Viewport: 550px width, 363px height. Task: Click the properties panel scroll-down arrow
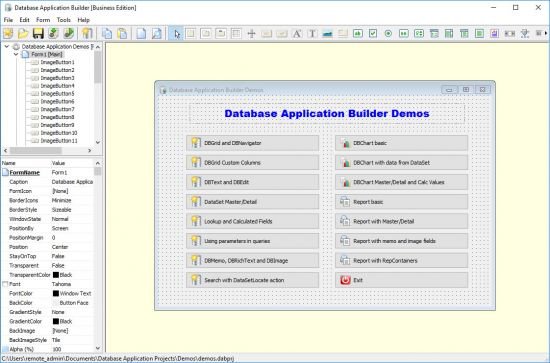98,348
